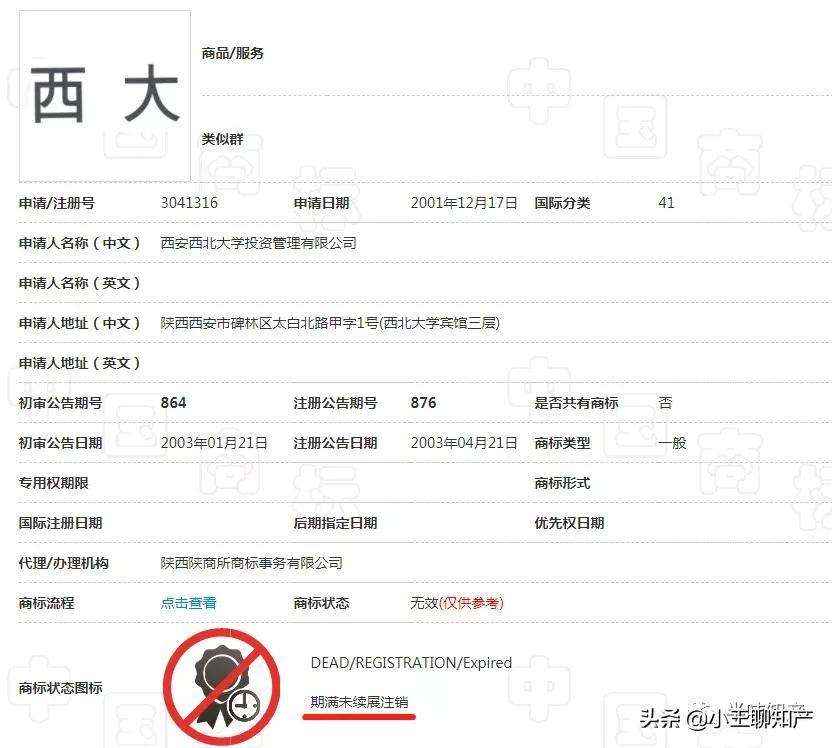The height and width of the screenshot is (748, 832).
Task: Click the 后期指定日期 label
Action: pyautogui.click(x=335, y=523)
